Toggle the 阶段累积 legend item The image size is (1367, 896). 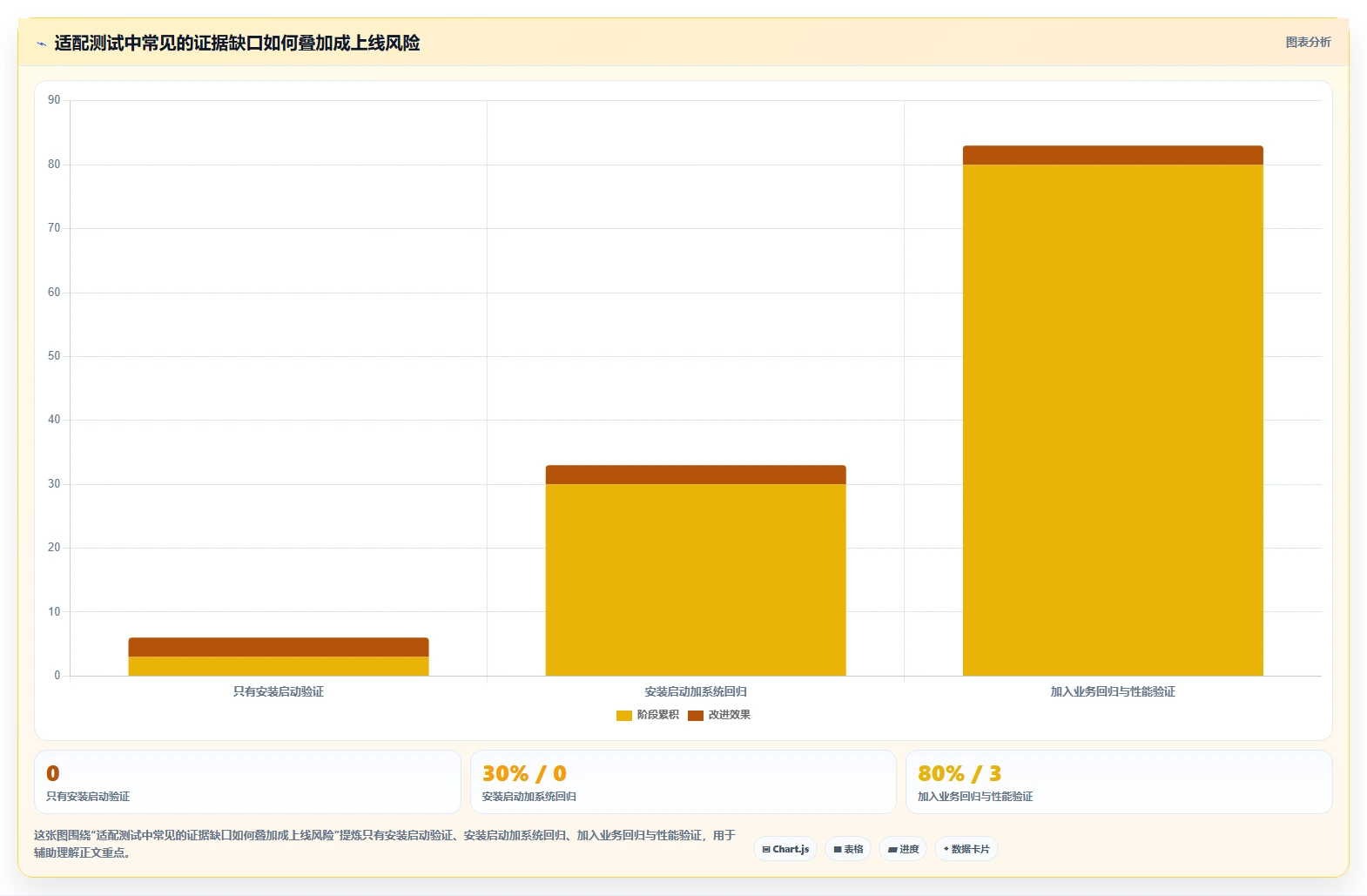[648, 715]
